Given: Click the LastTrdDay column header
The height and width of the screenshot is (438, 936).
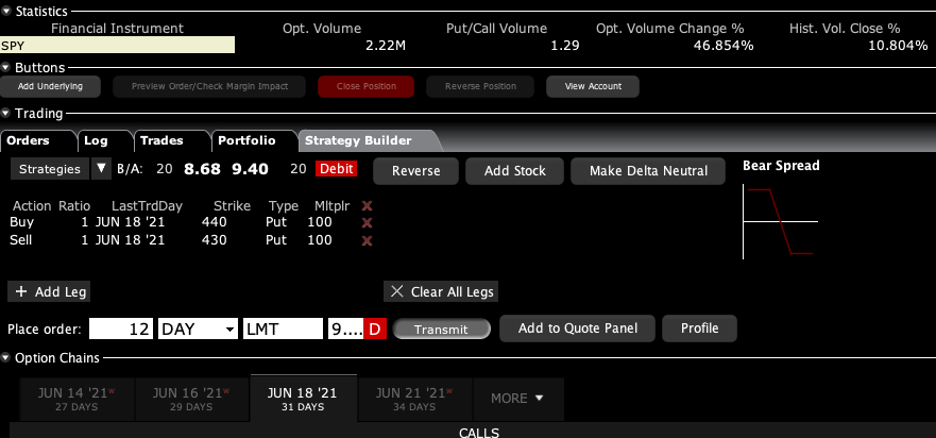Looking at the screenshot, I should pos(147,206).
